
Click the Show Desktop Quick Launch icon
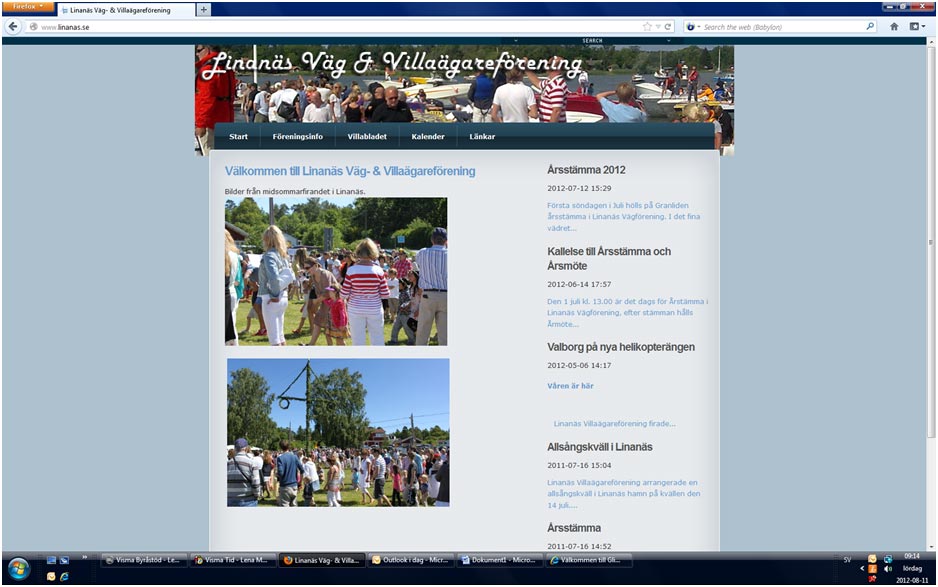point(51,561)
